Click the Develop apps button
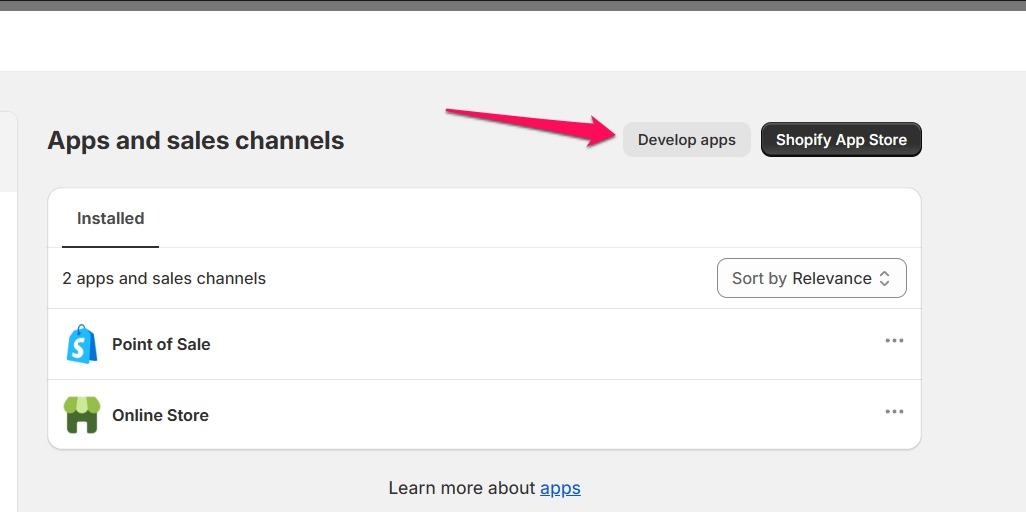 point(686,139)
